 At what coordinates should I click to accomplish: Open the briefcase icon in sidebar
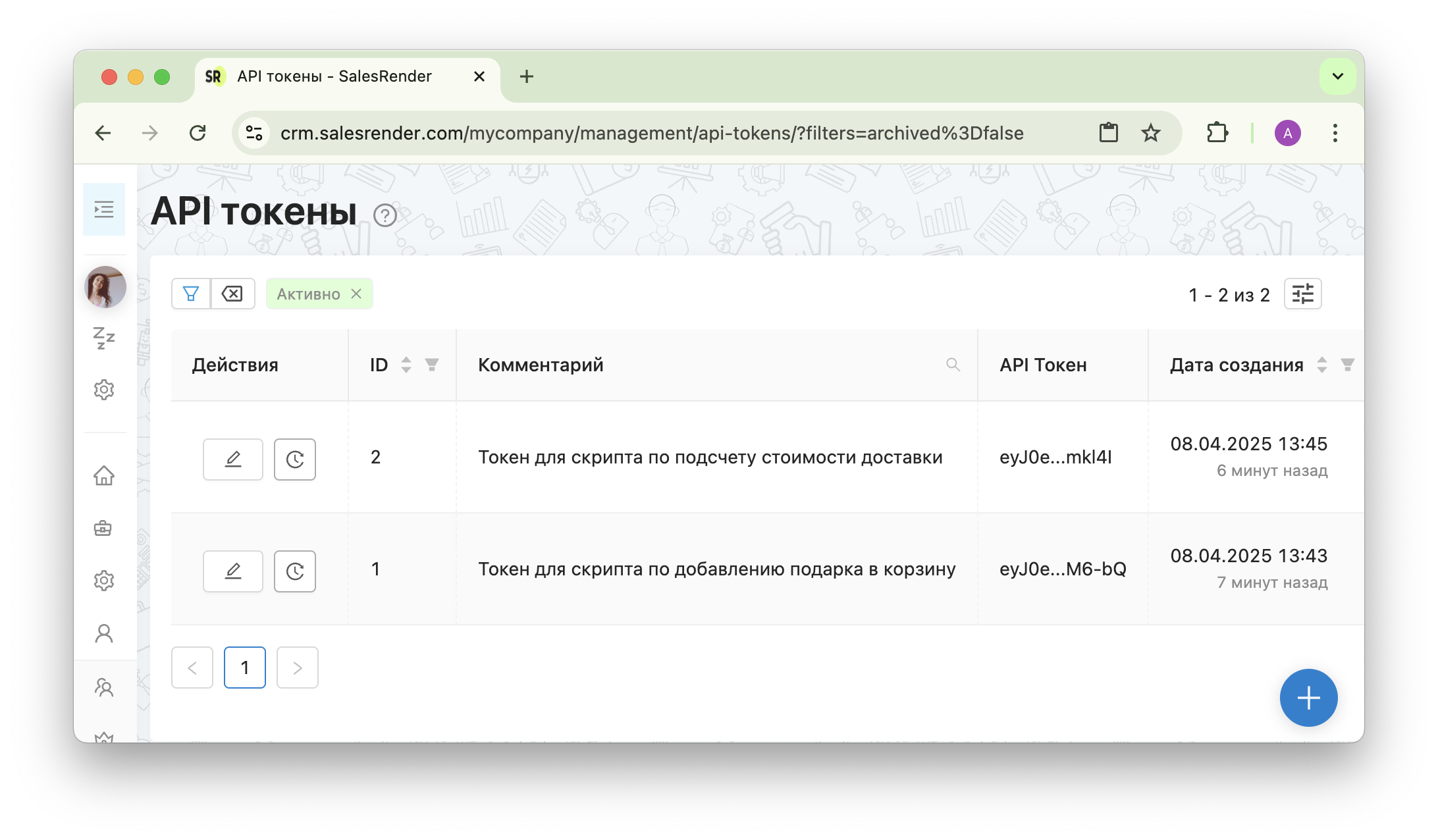tap(103, 528)
